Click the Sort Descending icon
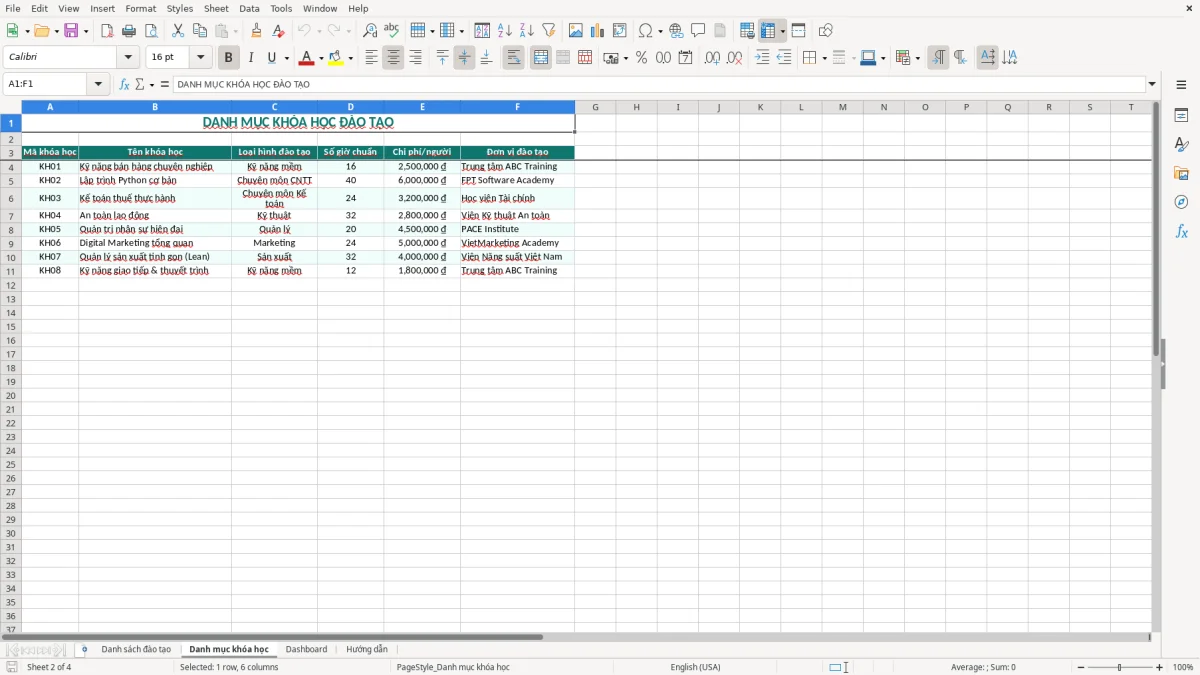Image resolution: width=1200 pixels, height=675 pixels. (x=527, y=31)
